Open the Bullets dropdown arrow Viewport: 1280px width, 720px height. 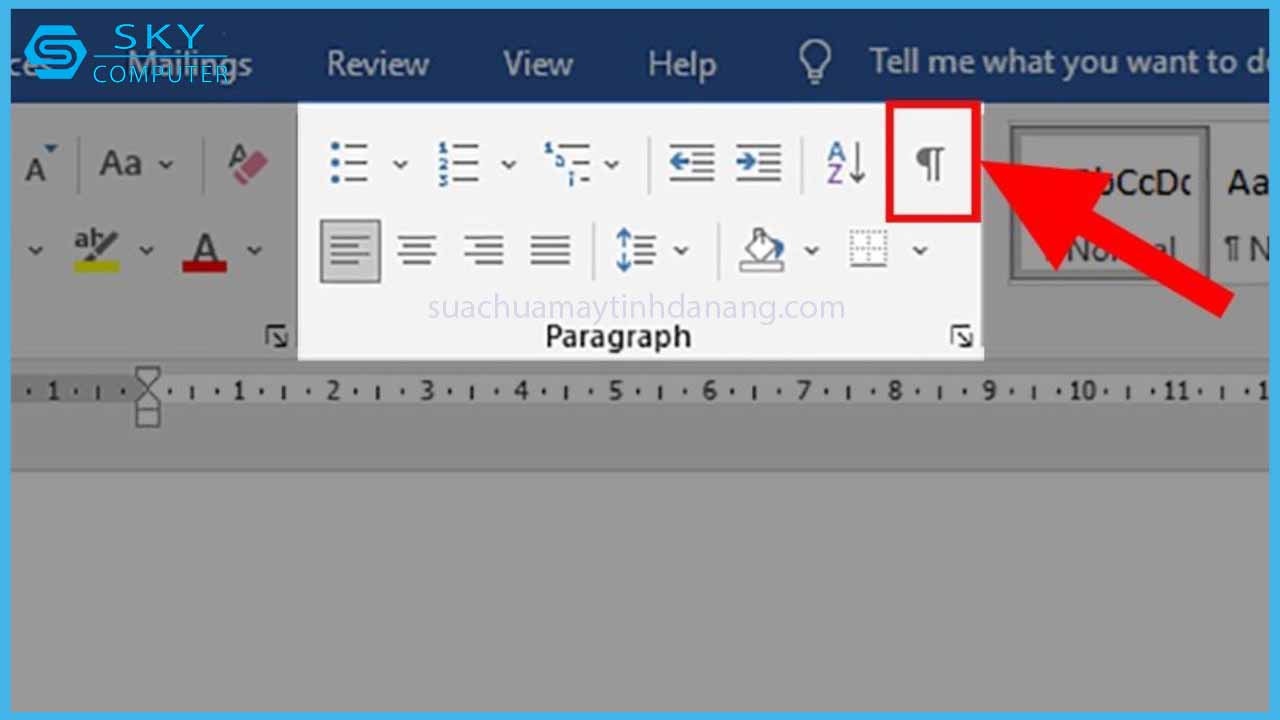(x=400, y=164)
